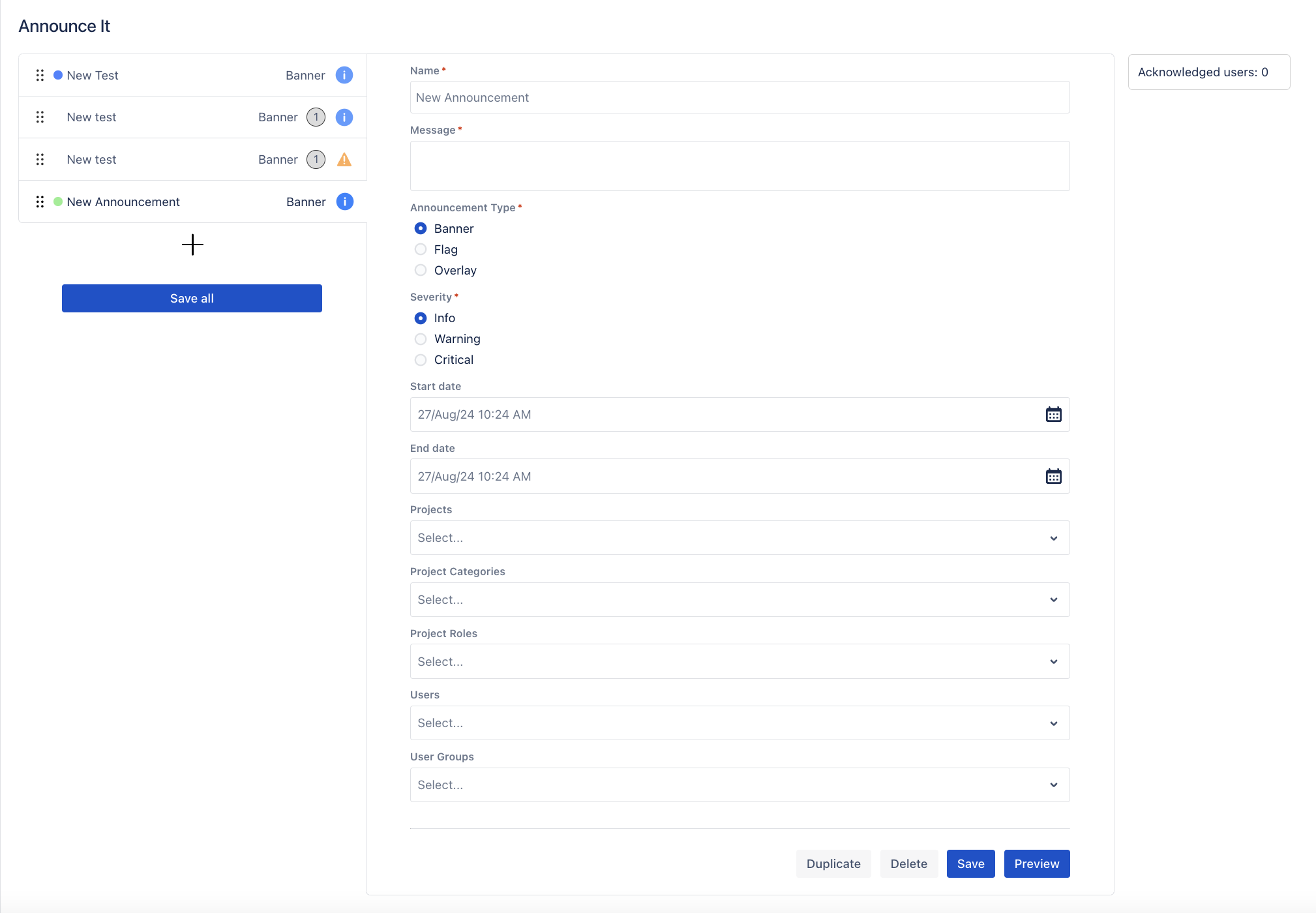Click the Preview button

(x=1036, y=863)
